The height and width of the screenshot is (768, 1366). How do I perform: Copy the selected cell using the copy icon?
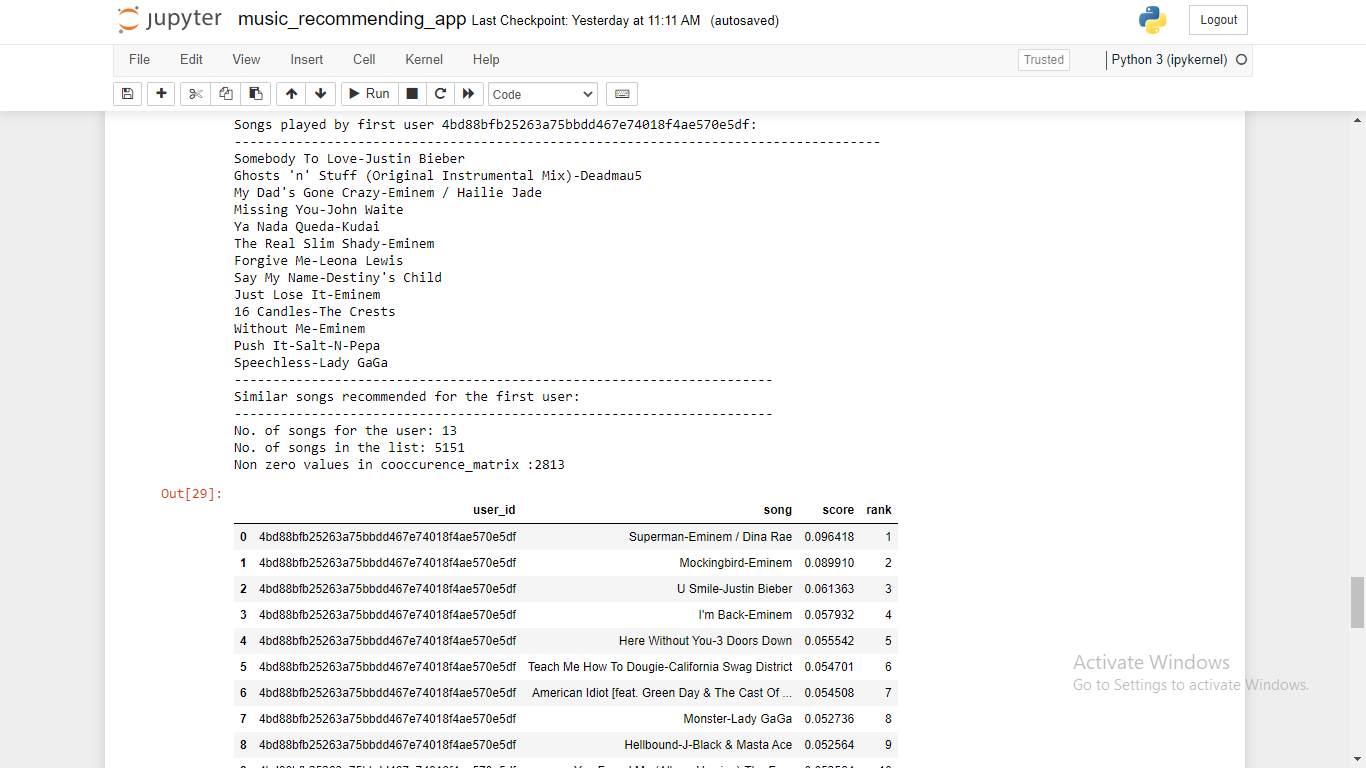tap(225, 93)
